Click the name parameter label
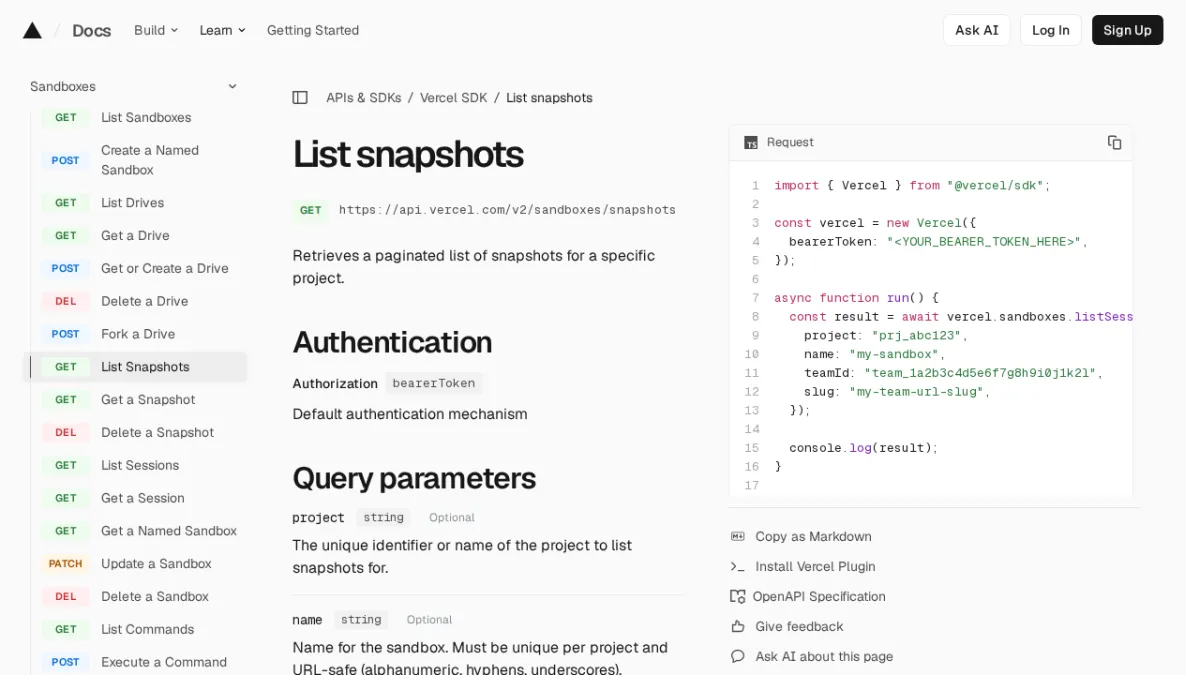This screenshot has width=1200, height=675. pyautogui.click(x=307, y=620)
